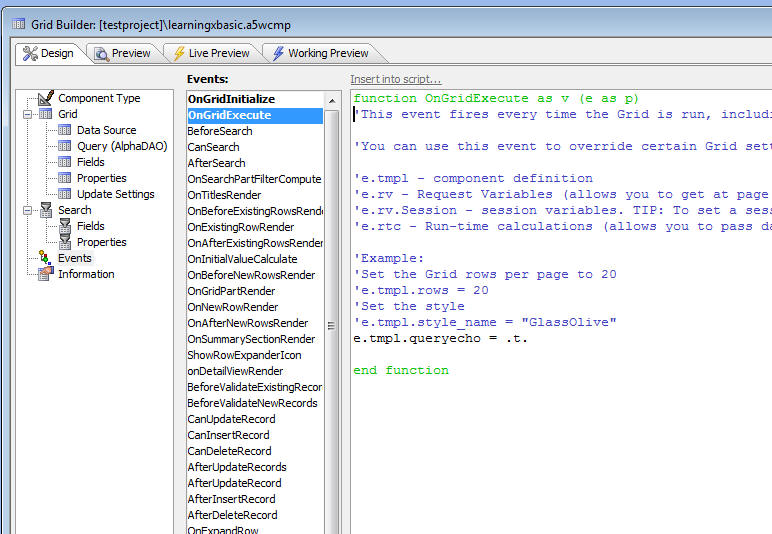This screenshot has height=534, width=772.
Task: Click the function OnGridExecute declaration line
Action: tap(496, 98)
